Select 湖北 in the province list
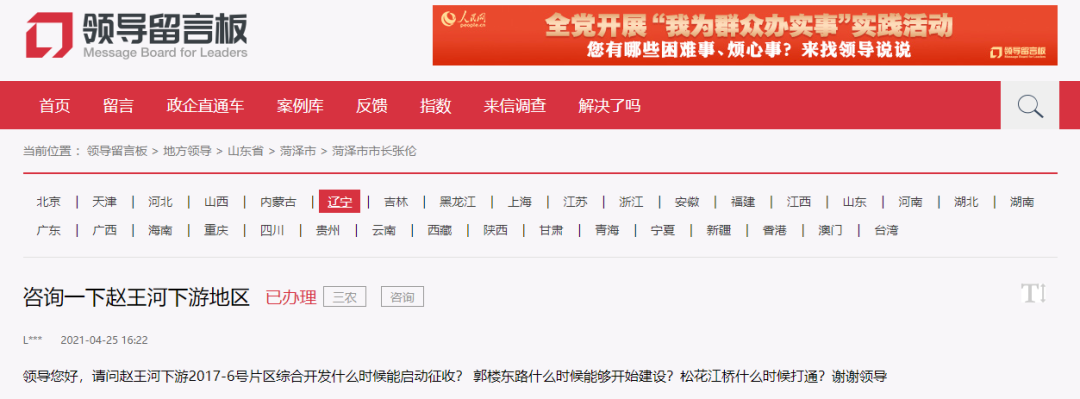 [x=966, y=202]
